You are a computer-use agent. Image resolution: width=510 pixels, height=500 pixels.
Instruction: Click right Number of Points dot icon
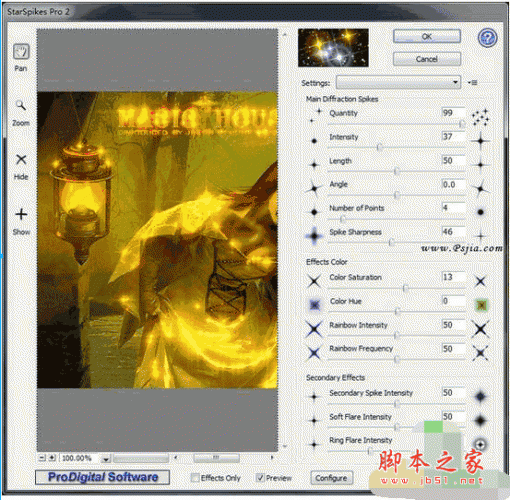click(480, 212)
